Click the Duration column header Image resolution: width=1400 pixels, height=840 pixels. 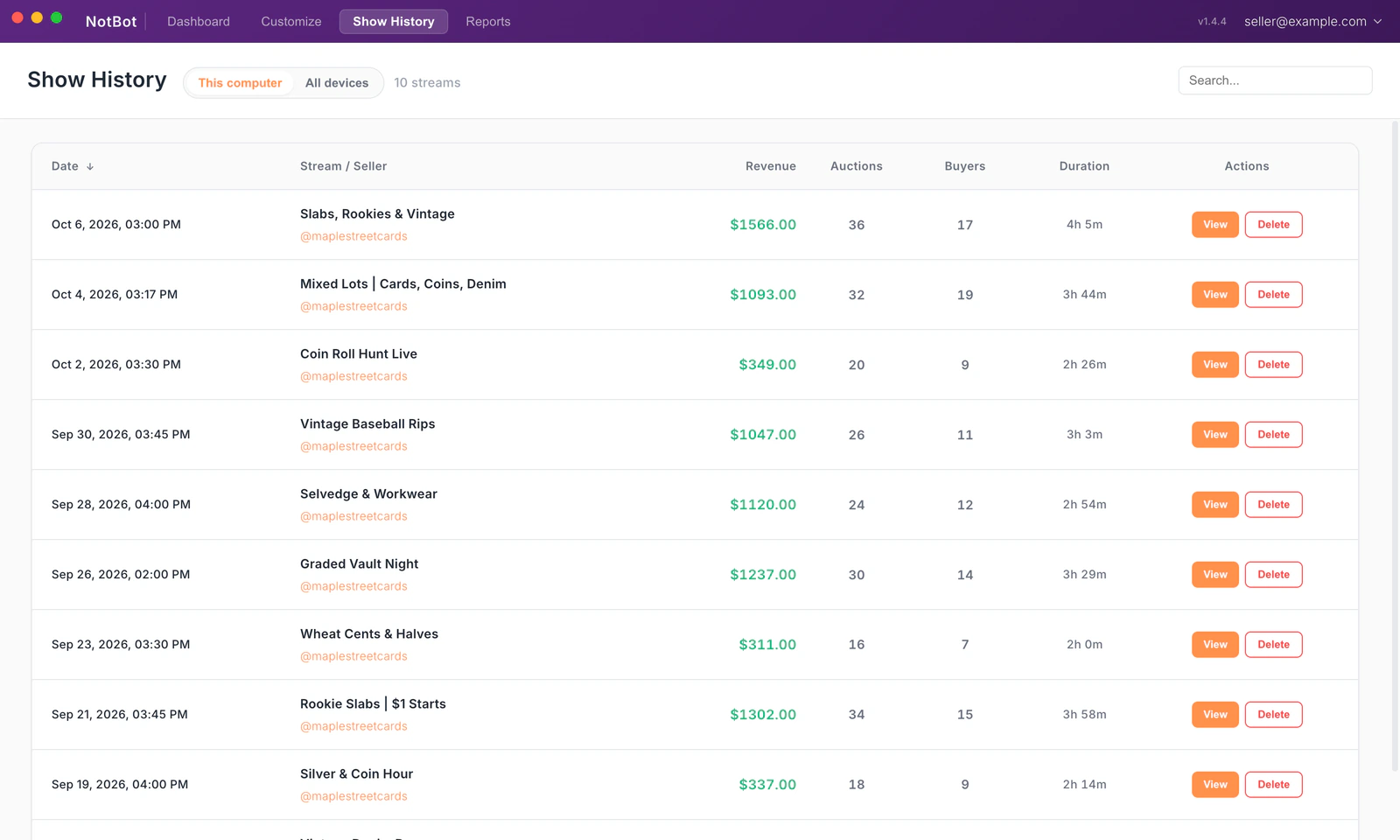tap(1084, 166)
